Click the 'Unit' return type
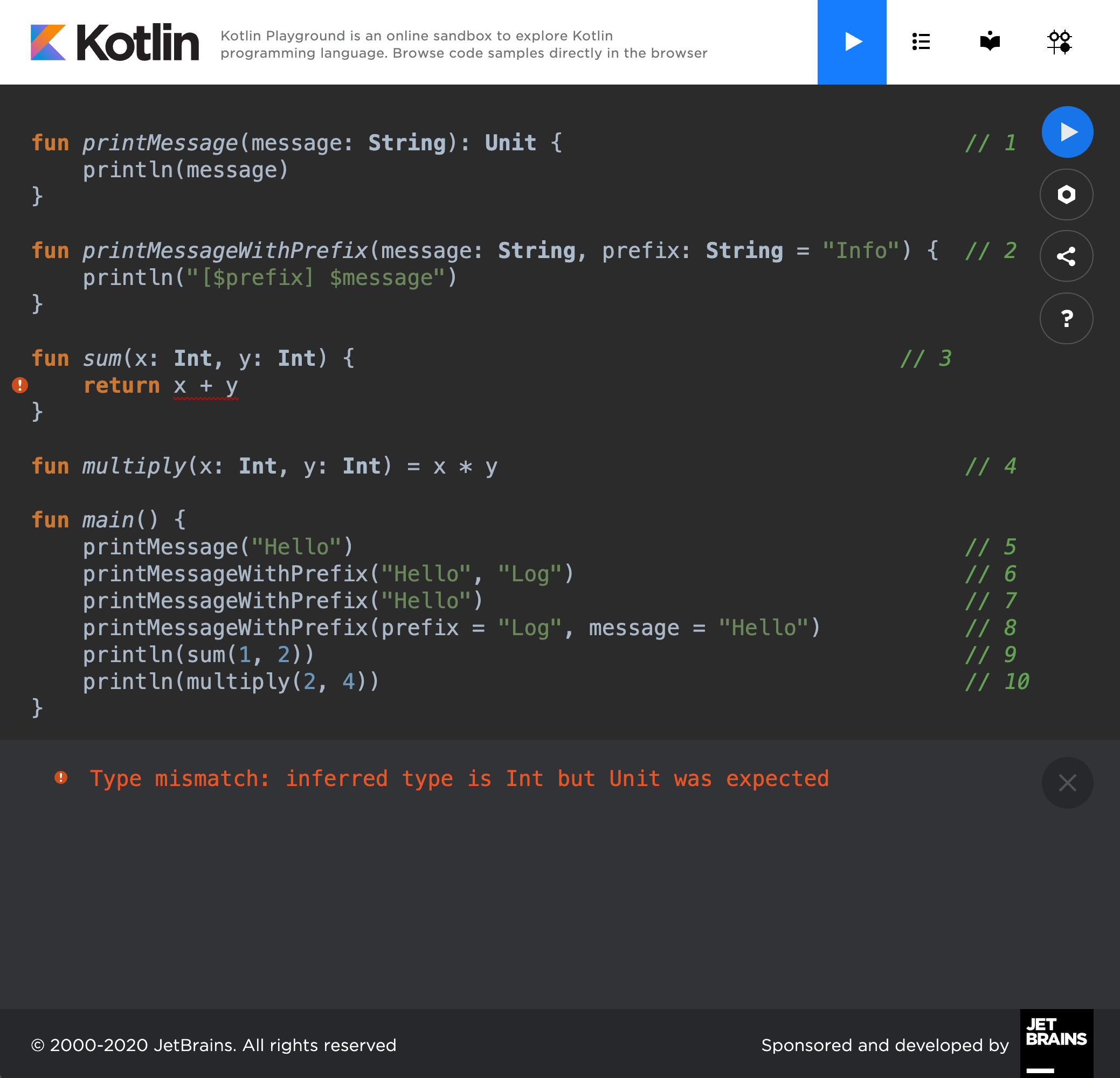 pyautogui.click(x=510, y=143)
